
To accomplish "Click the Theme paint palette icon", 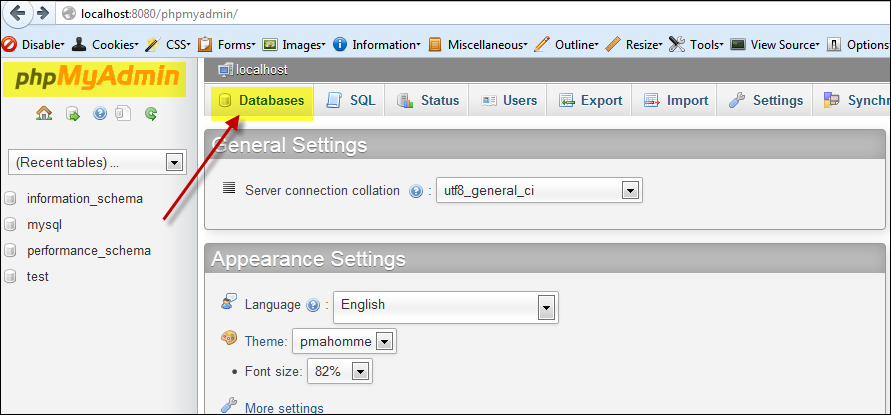I will click(228, 338).
